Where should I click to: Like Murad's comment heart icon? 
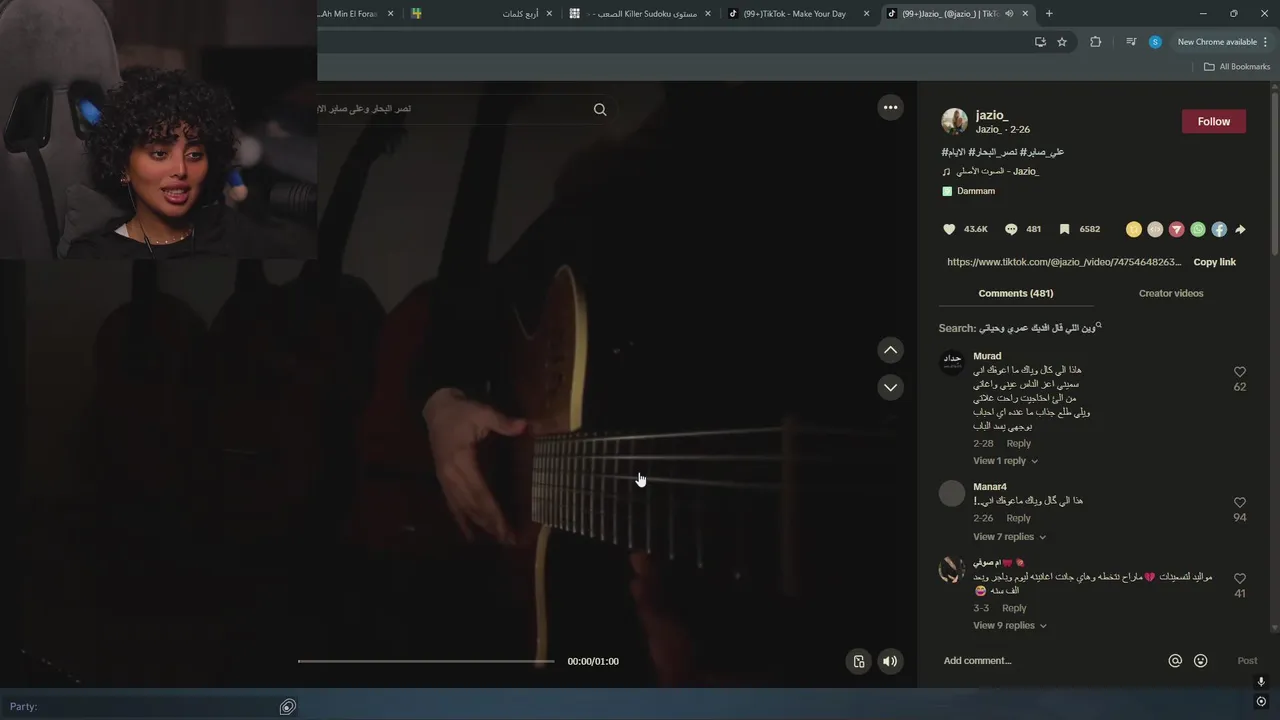(1240, 372)
